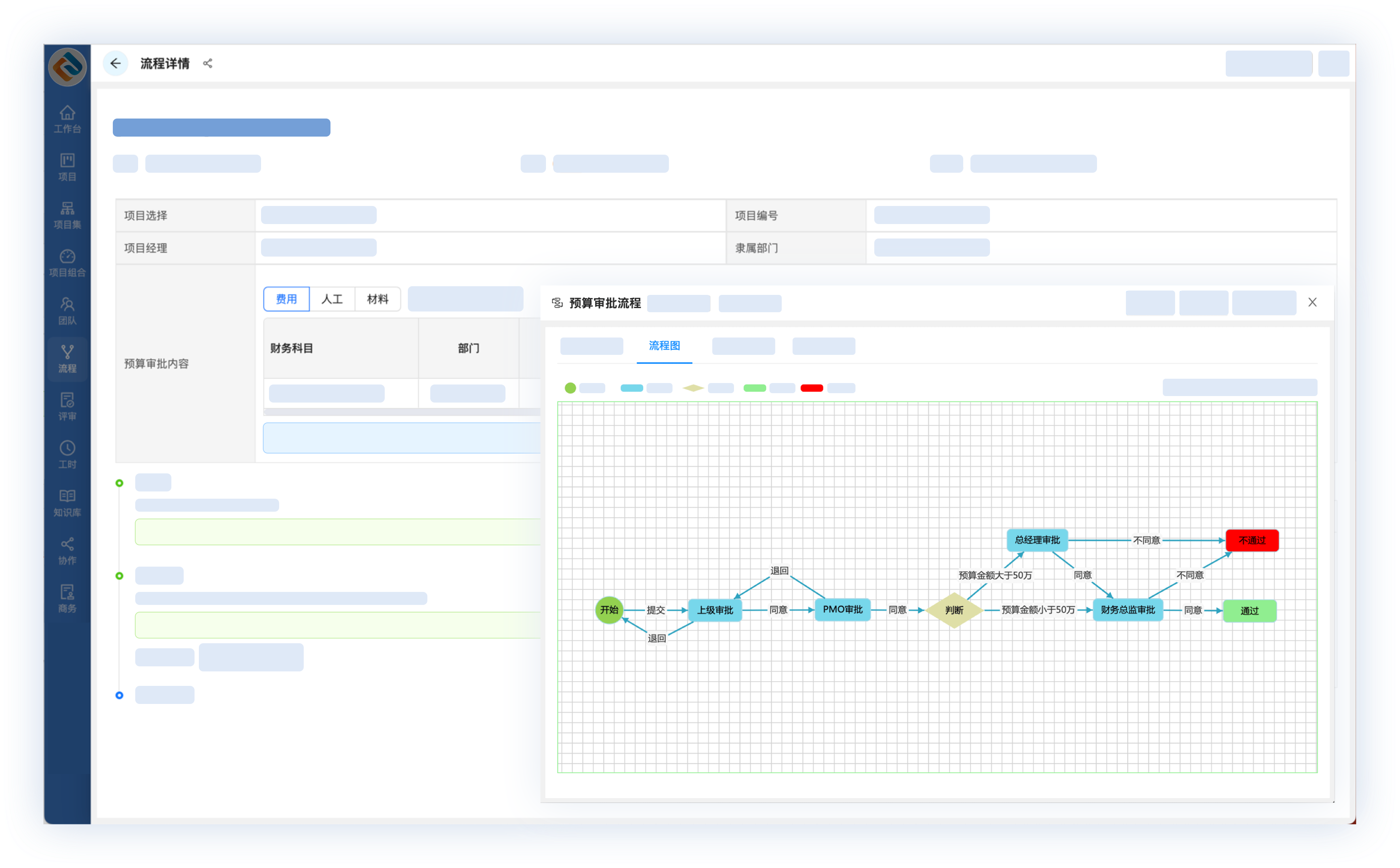
Task: Open 评审 in the sidebar
Action: tap(67, 407)
